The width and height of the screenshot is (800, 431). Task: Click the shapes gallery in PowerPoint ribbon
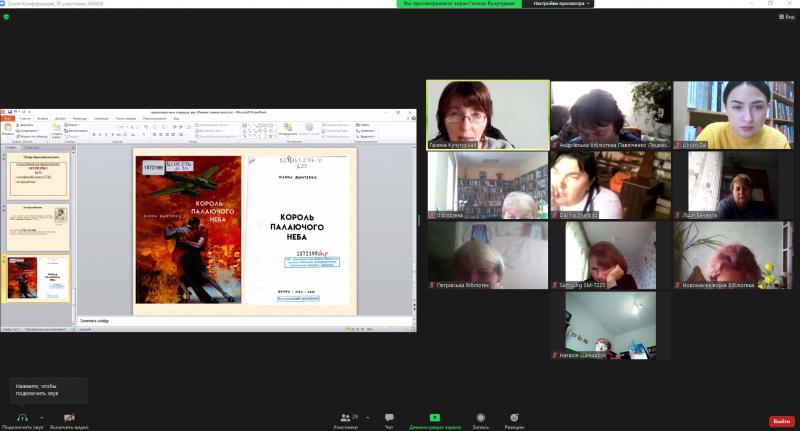[x=259, y=131]
